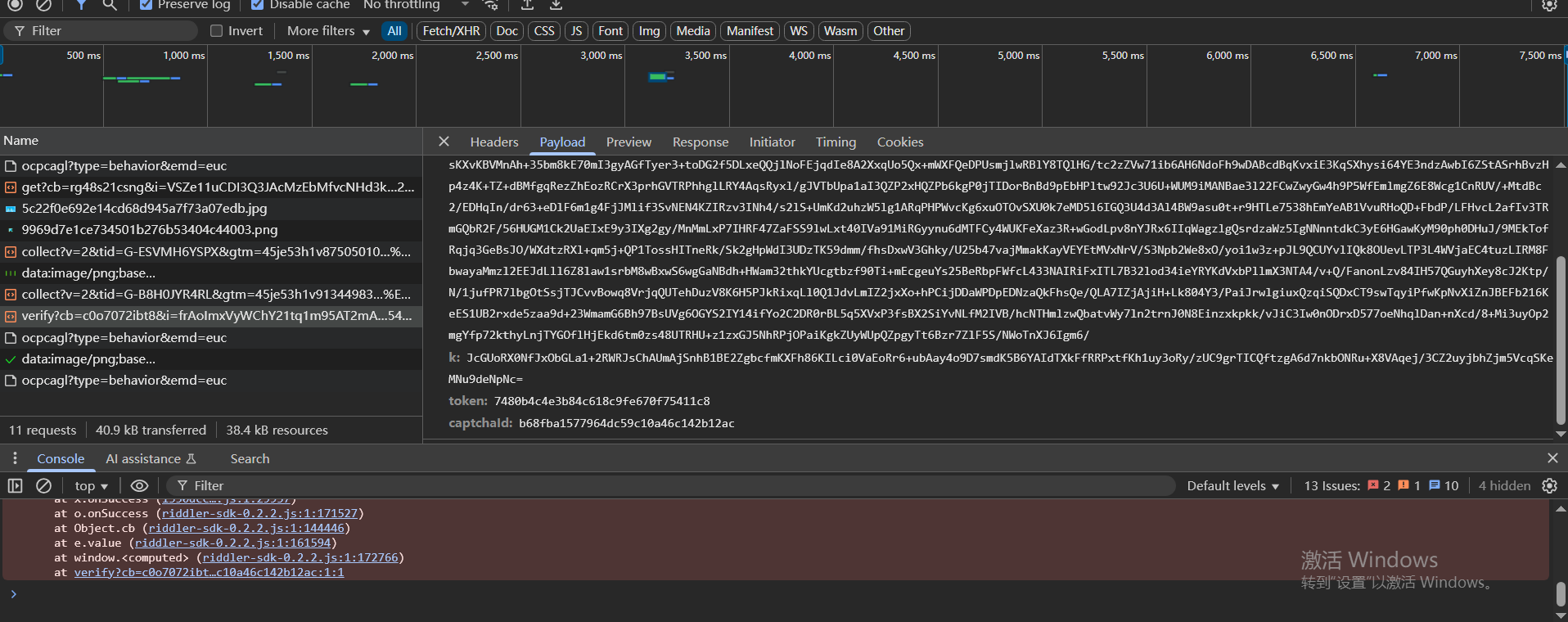Enable the Invert filter checkbox
This screenshot has width=1568, height=622.
pyautogui.click(x=217, y=31)
